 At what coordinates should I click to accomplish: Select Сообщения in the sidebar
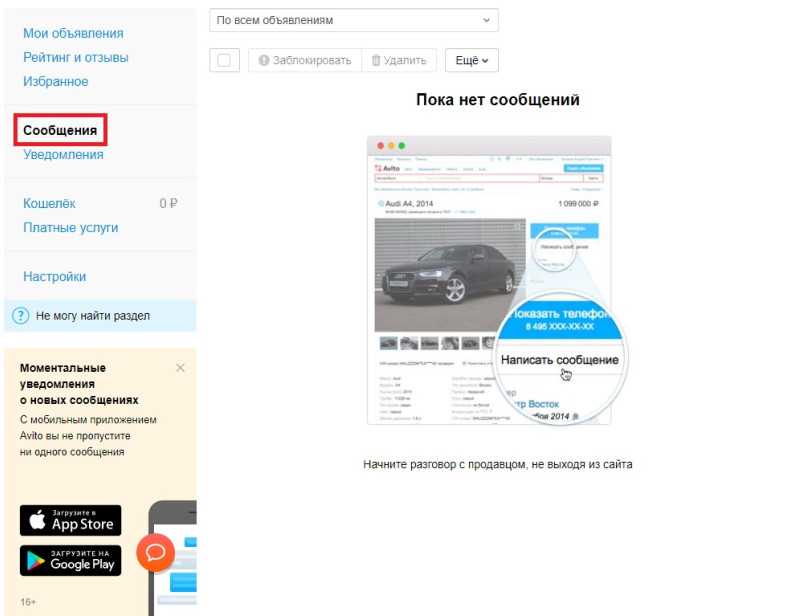point(60,130)
